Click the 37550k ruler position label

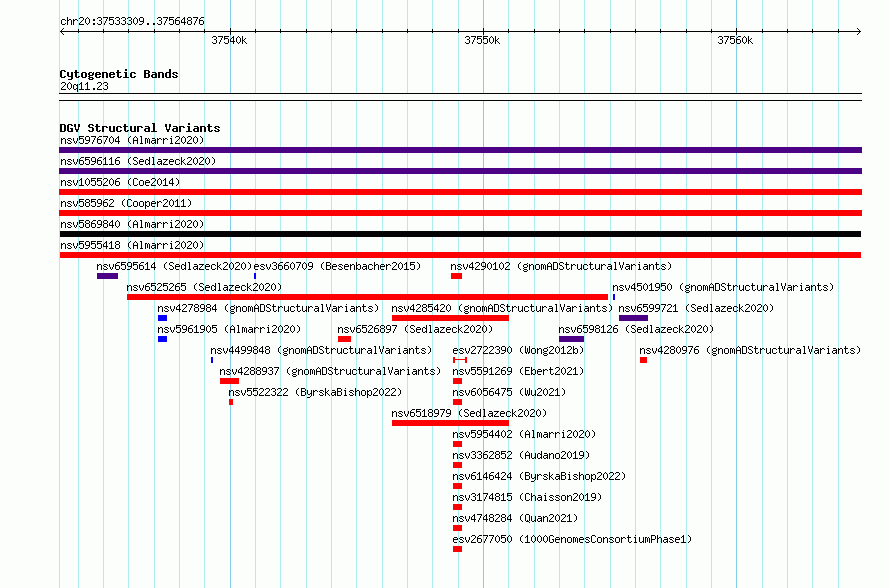click(482, 40)
